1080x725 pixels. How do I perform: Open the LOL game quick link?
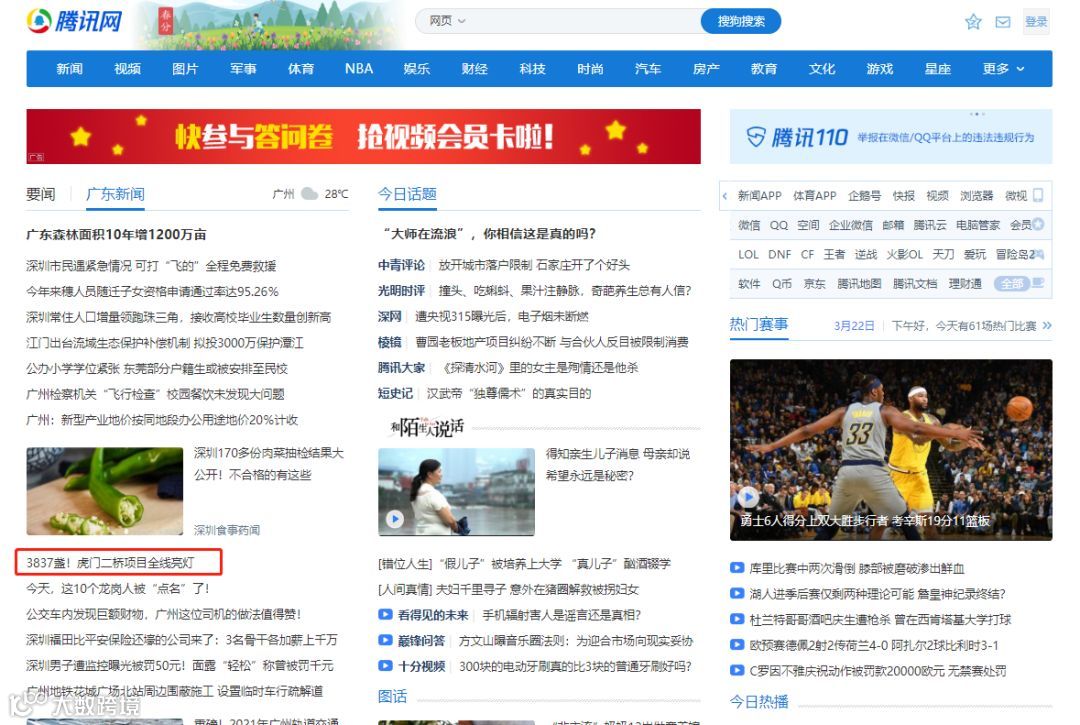pyautogui.click(x=749, y=254)
